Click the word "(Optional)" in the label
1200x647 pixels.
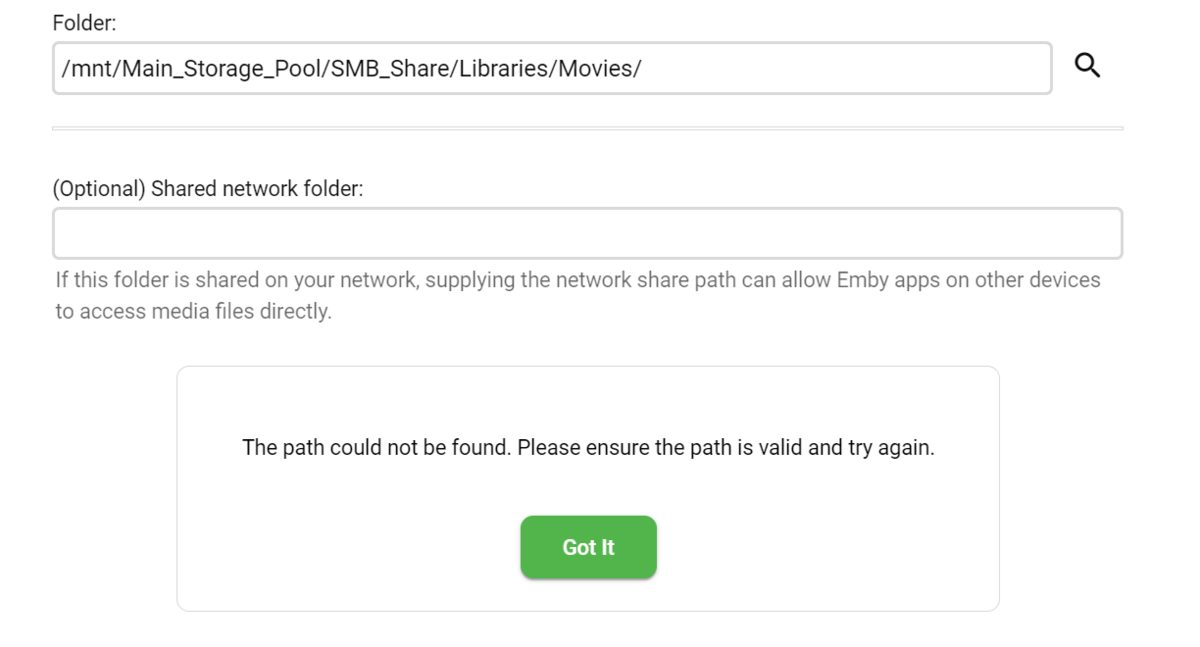tap(99, 188)
